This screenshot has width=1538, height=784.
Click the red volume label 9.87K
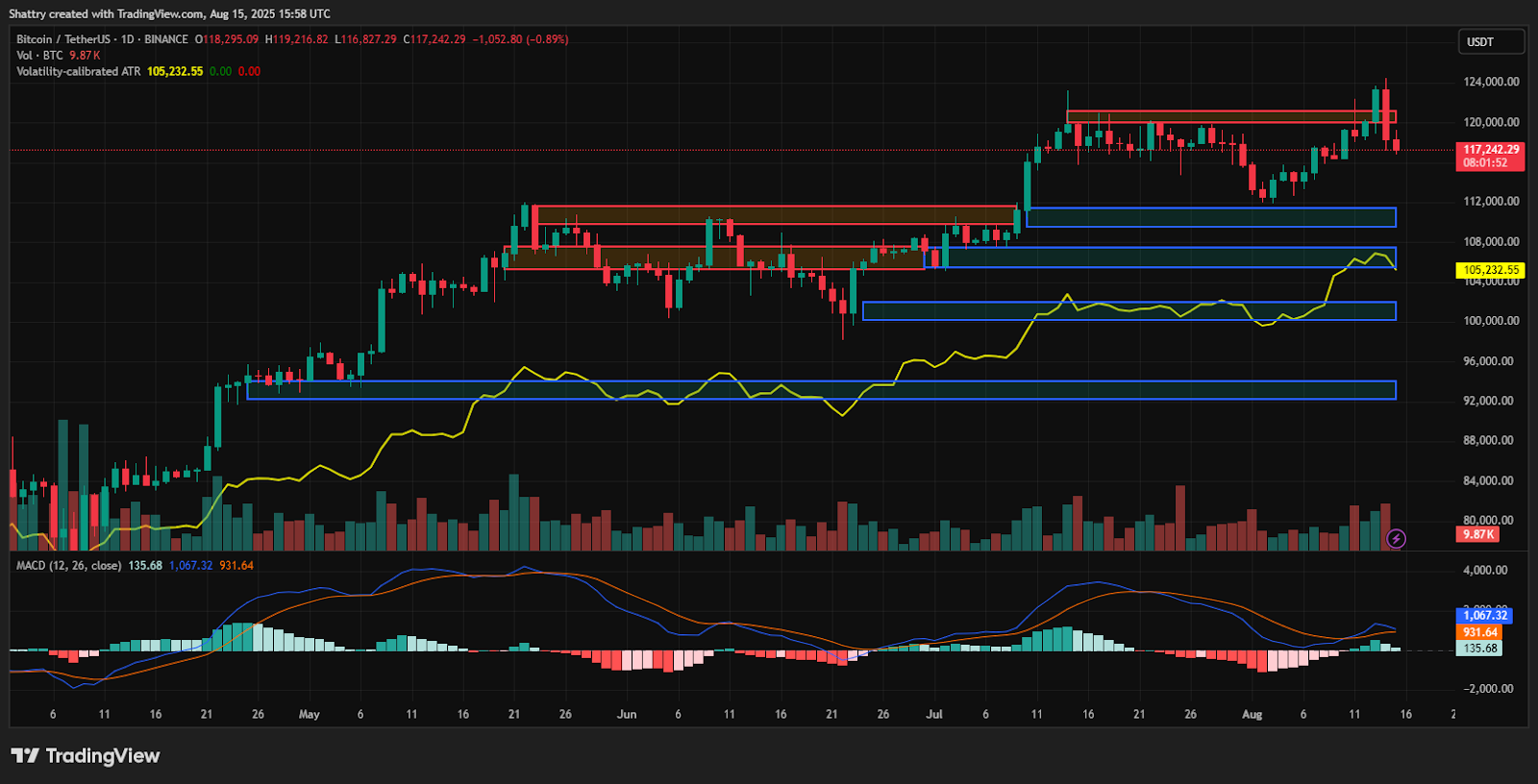point(1478,534)
